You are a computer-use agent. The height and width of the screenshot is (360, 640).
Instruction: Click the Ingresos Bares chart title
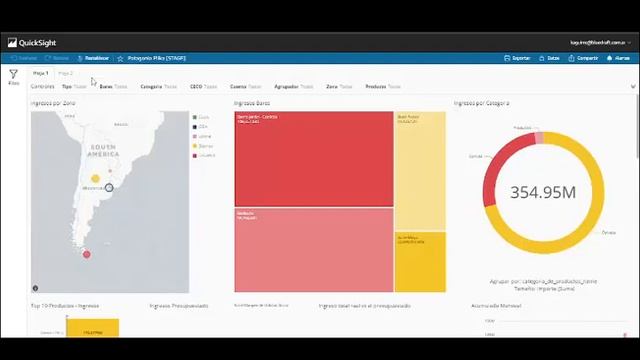[x=252, y=103]
